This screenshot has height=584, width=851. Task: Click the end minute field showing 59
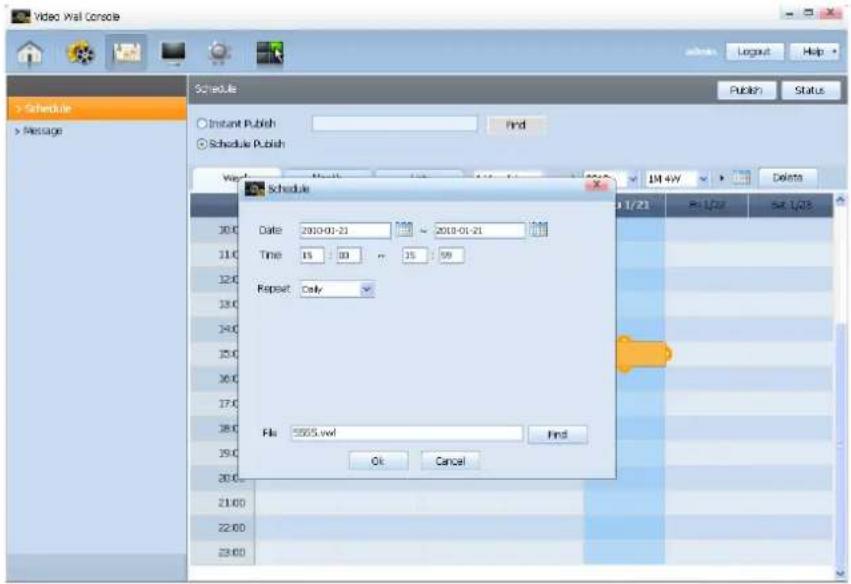[452, 255]
